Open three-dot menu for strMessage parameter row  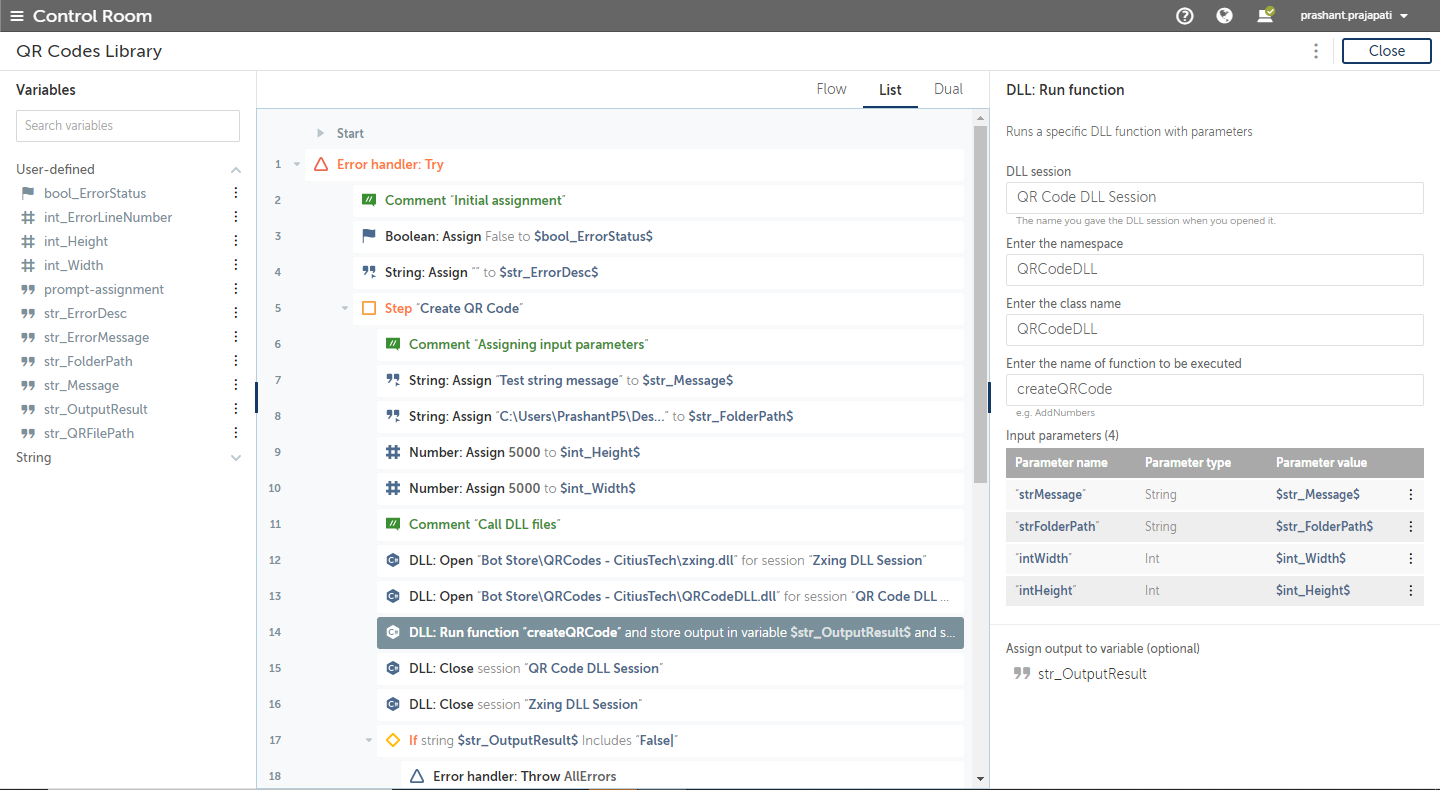[1411, 494]
